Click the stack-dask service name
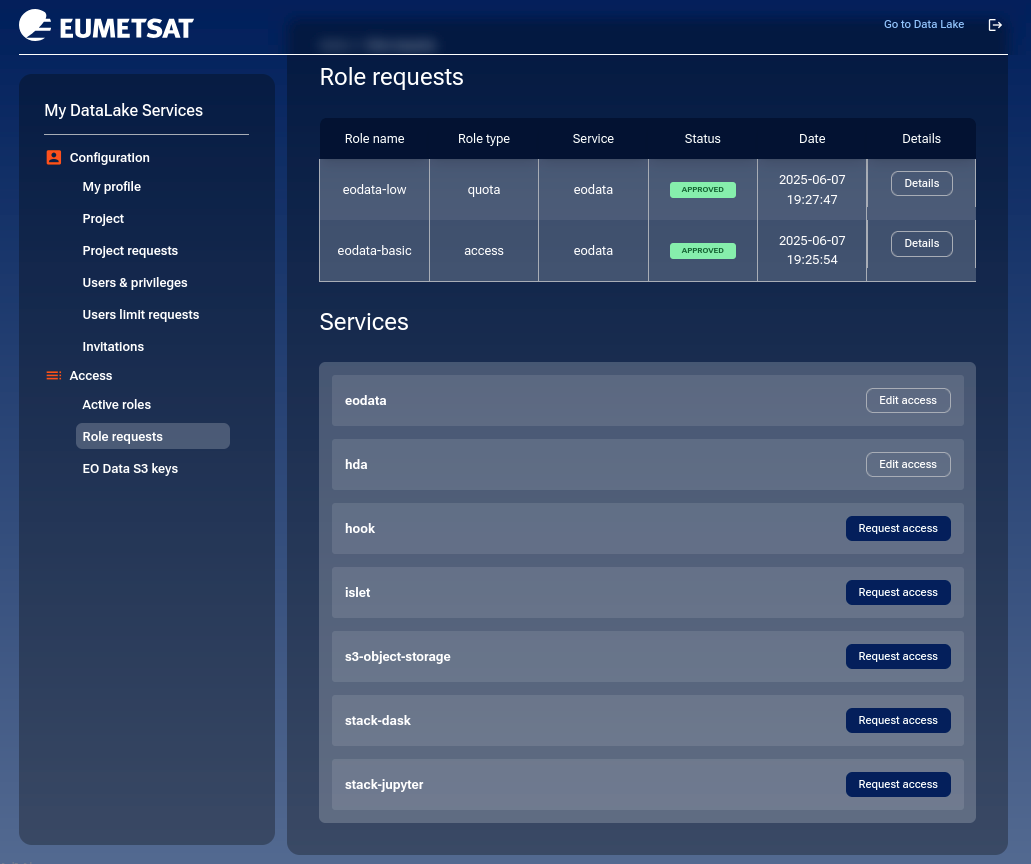The height and width of the screenshot is (864, 1031). (x=377, y=721)
